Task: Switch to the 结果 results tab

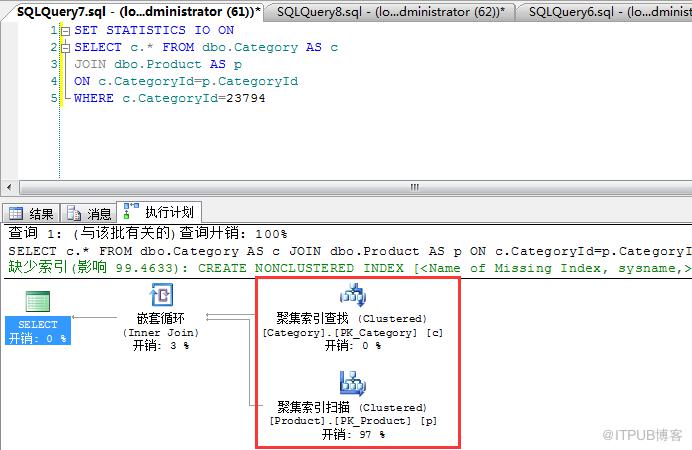Action: tap(31, 214)
